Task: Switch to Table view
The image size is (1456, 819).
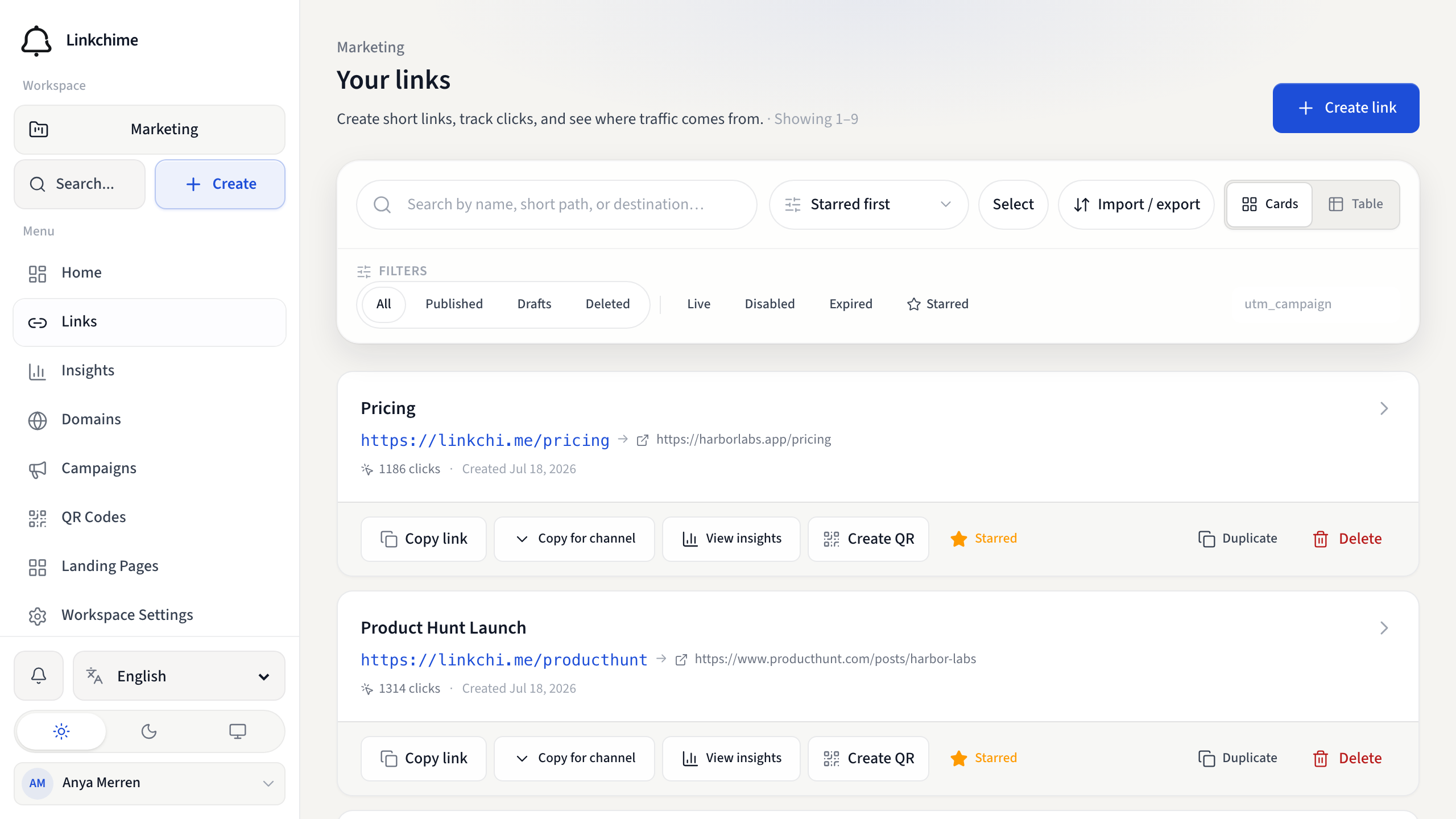Action: [1355, 204]
